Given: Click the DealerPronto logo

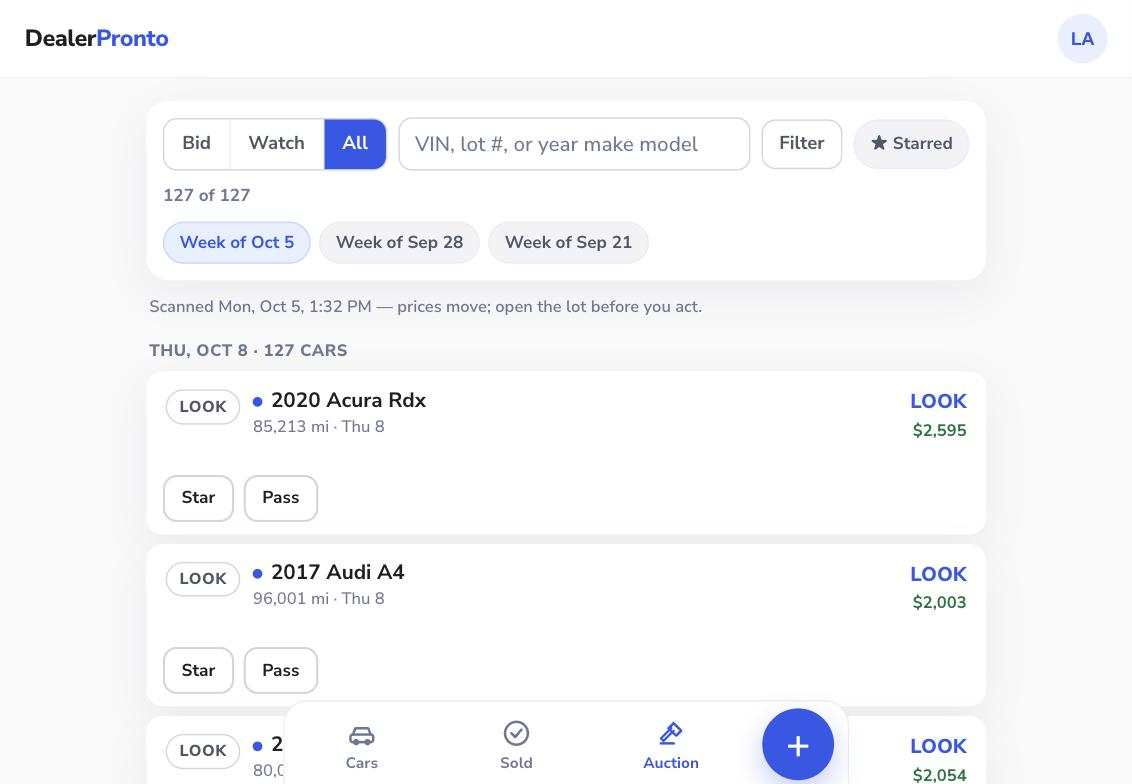Looking at the screenshot, I should tap(97, 38).
